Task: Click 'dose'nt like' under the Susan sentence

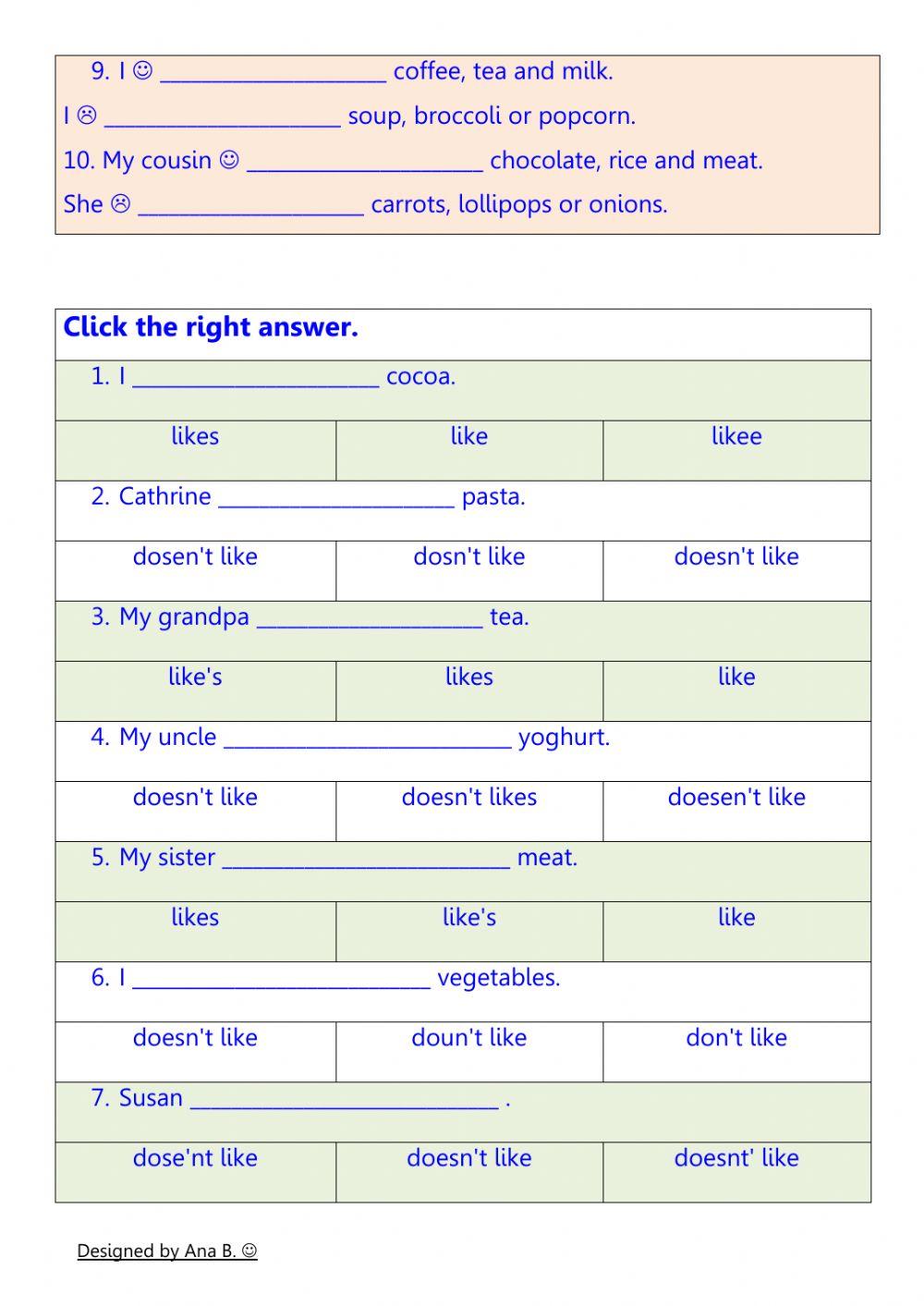Action: 195,1158
